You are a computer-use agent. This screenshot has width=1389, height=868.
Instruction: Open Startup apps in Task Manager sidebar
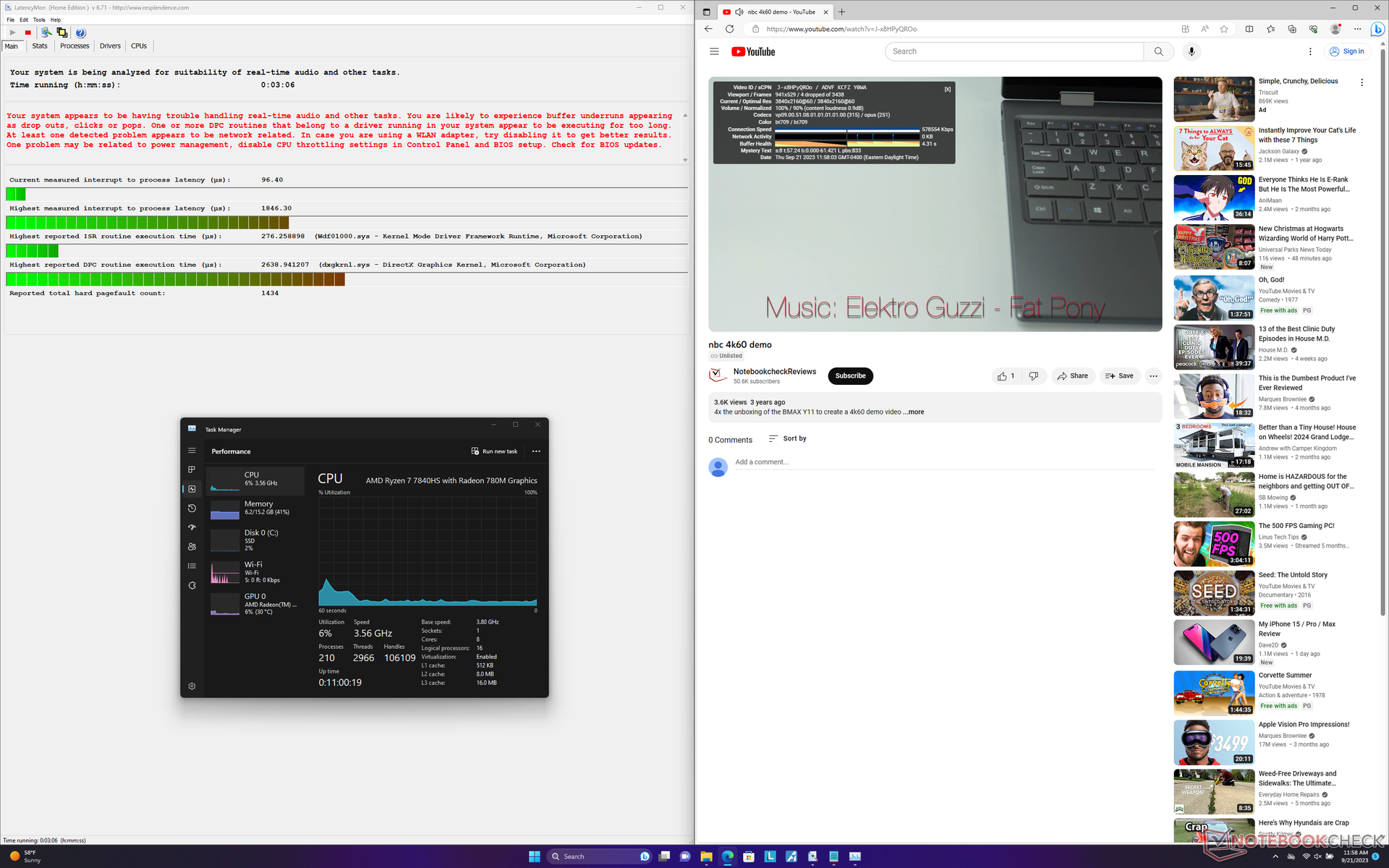coord(192,527)
